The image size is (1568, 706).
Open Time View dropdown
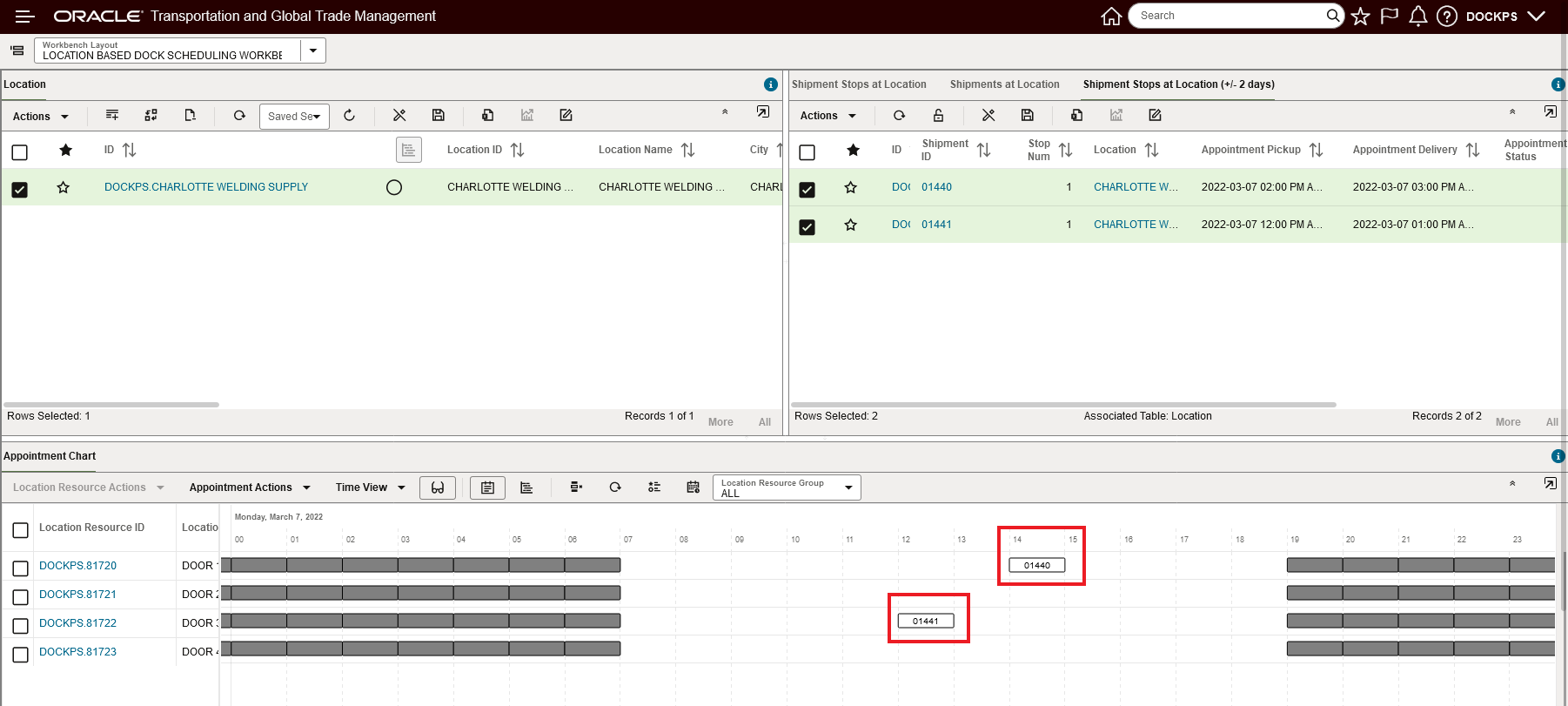point(371,487)
